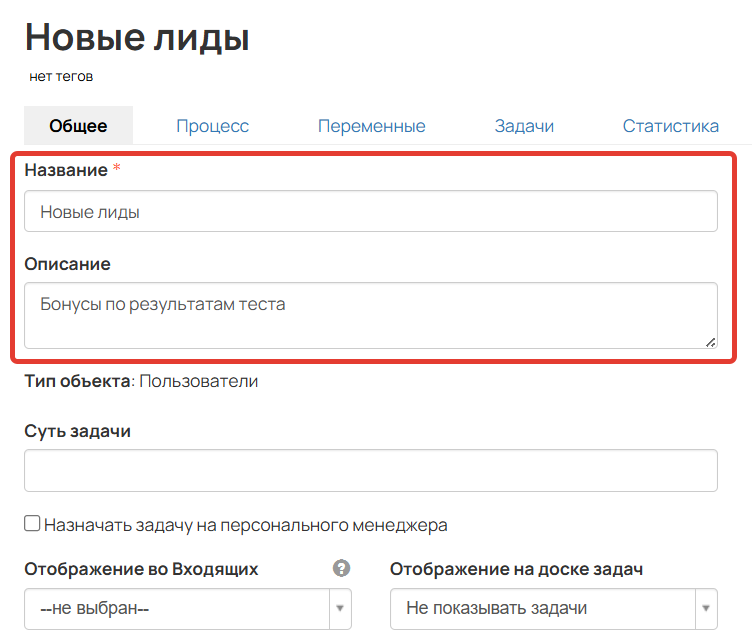Image resolution: width=752 pixels, height=643 pixels.
Task: Click the Название field label
Action: click(66, 170)
